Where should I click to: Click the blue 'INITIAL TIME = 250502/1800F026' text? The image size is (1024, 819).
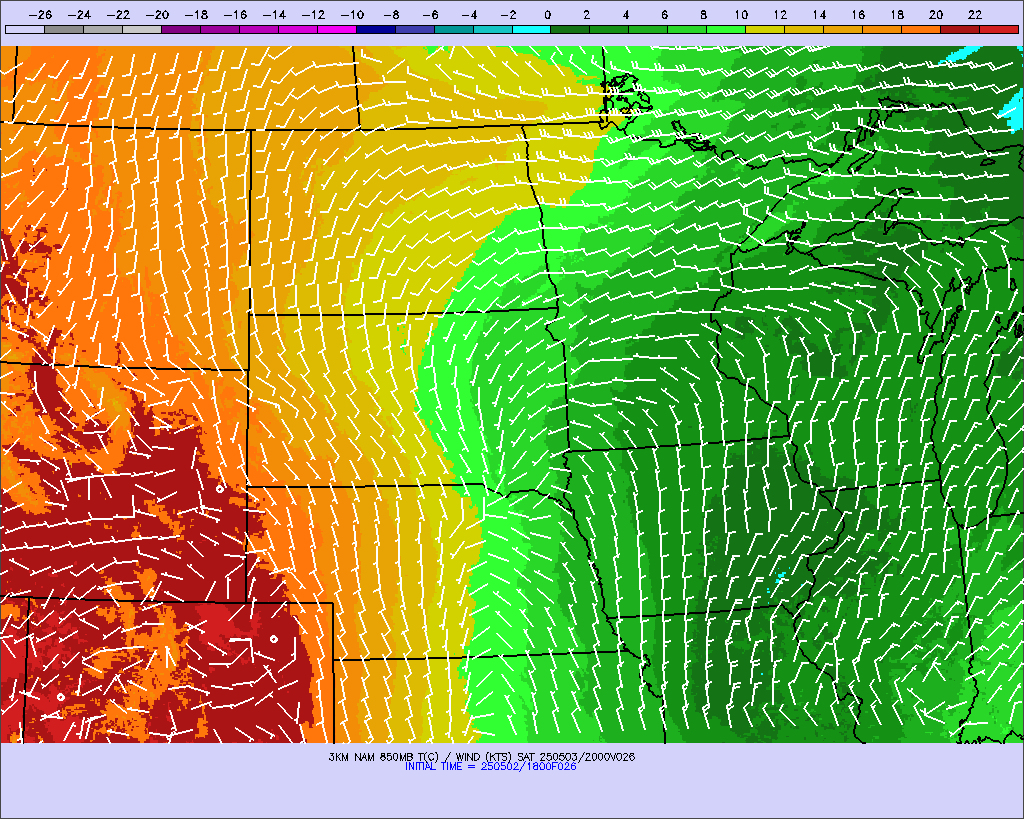[x=490, y=767]
